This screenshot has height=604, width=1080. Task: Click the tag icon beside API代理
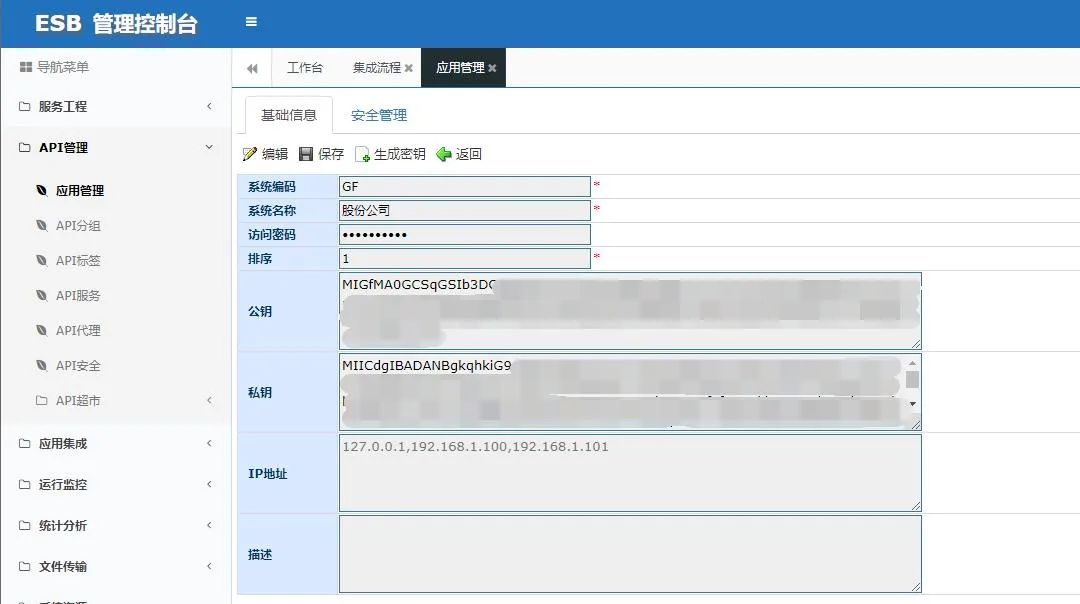(42, 331)
